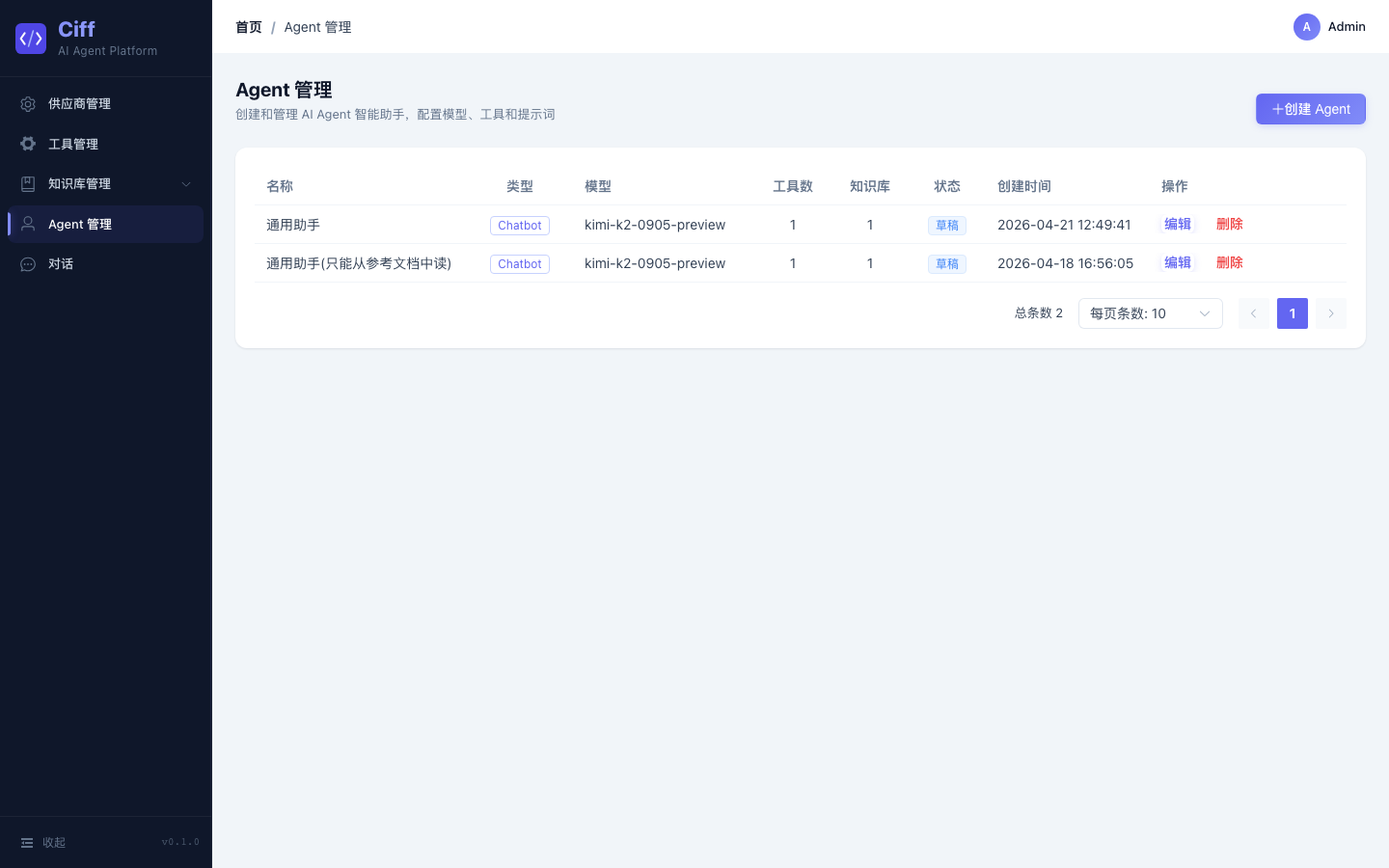Click the Agent 管理 user icon in sidebar
Viewport: 1389px width, 868px height.
28,224
